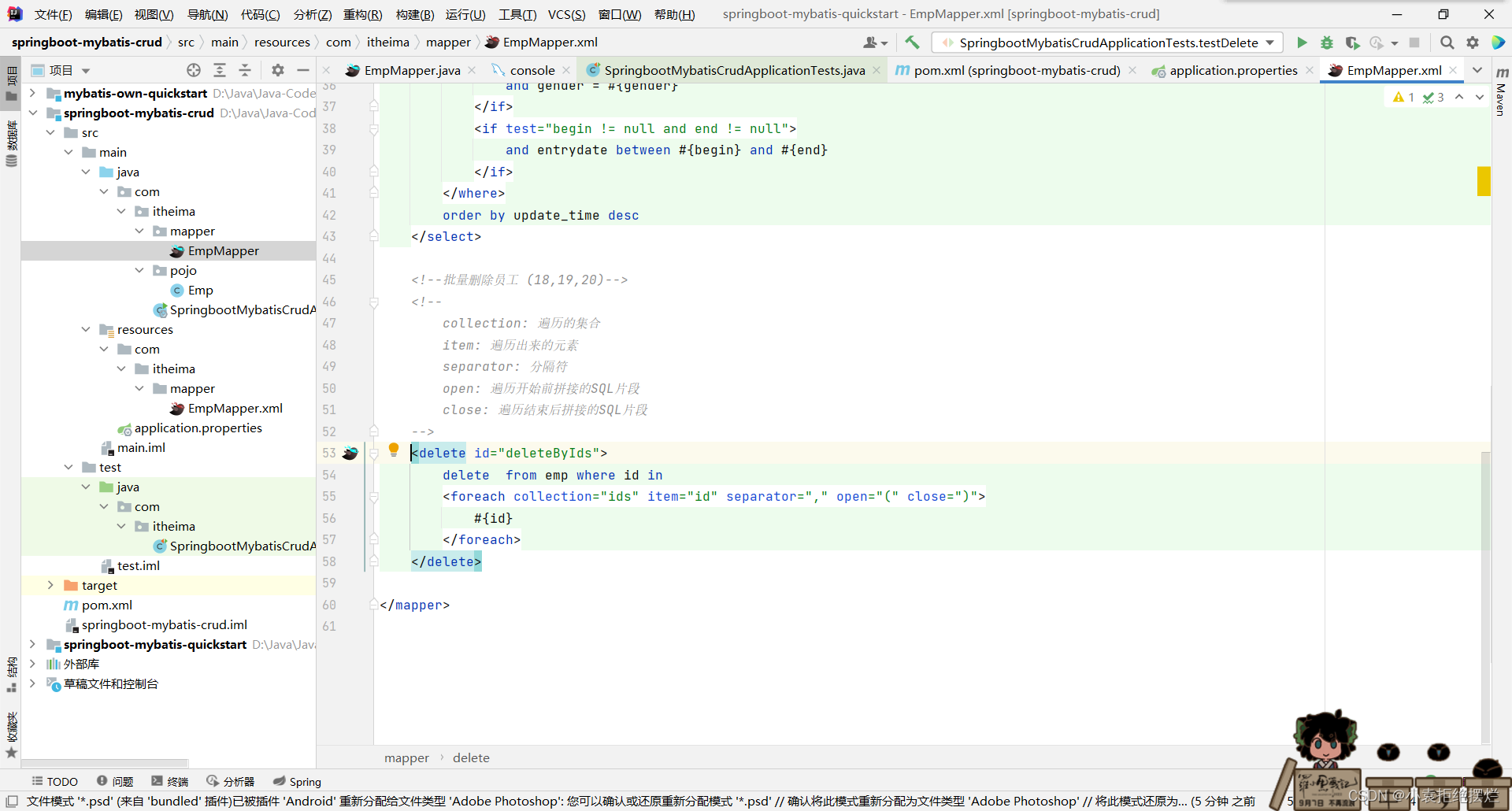Expand External Libraries (外部库) node
Screen dimensions: 1512x811
pyautogui.click(x=32, y=664)
